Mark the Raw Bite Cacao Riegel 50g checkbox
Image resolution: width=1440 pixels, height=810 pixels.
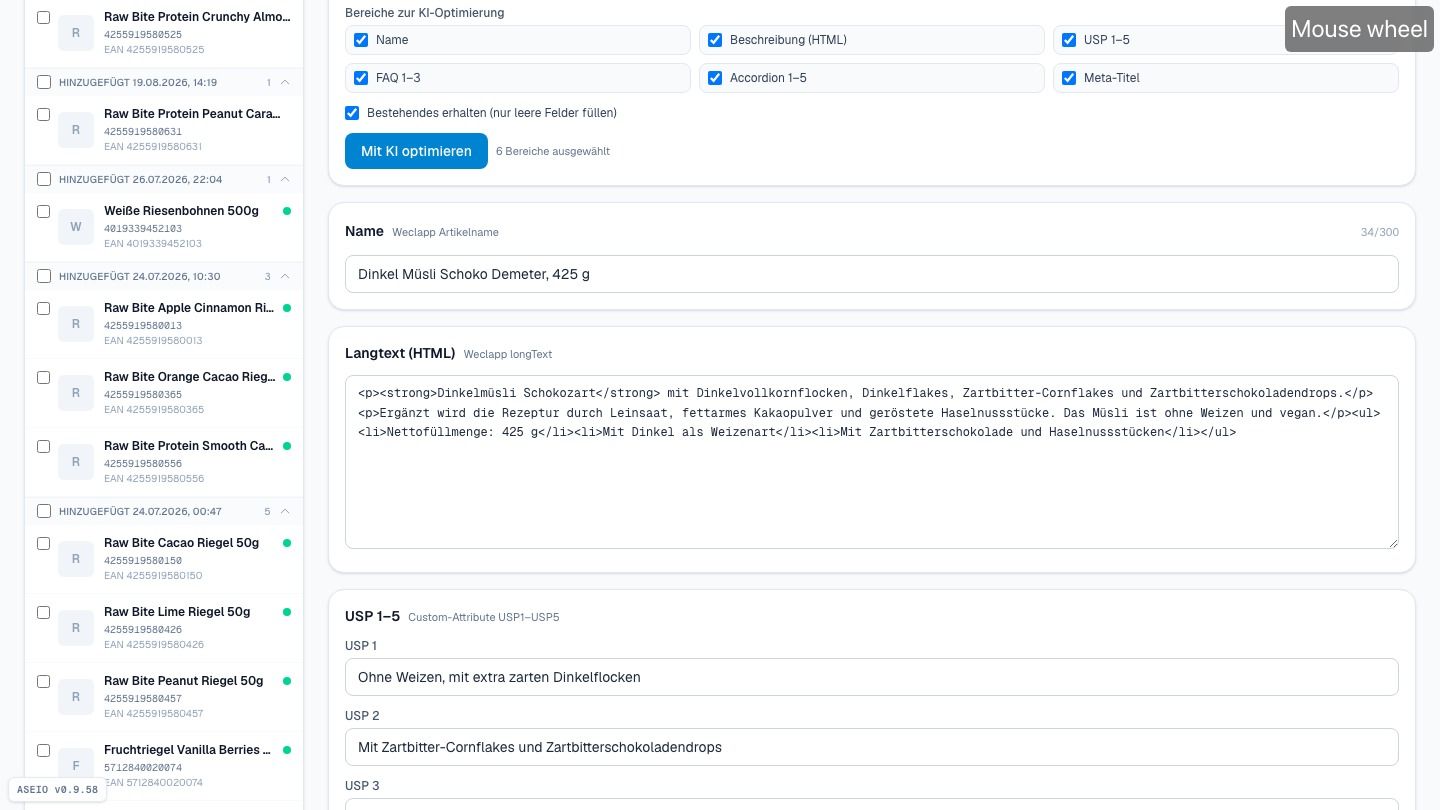(x=44, y=543)
